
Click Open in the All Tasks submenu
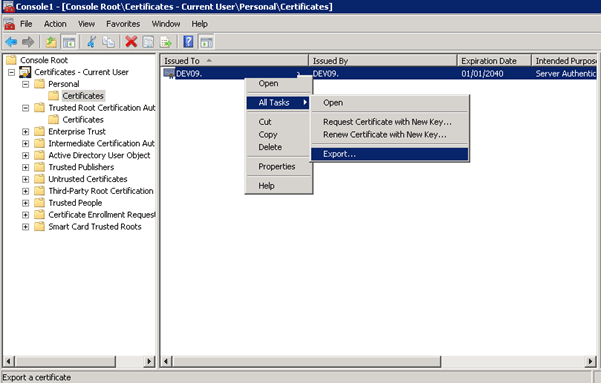(x=390, y=103)
